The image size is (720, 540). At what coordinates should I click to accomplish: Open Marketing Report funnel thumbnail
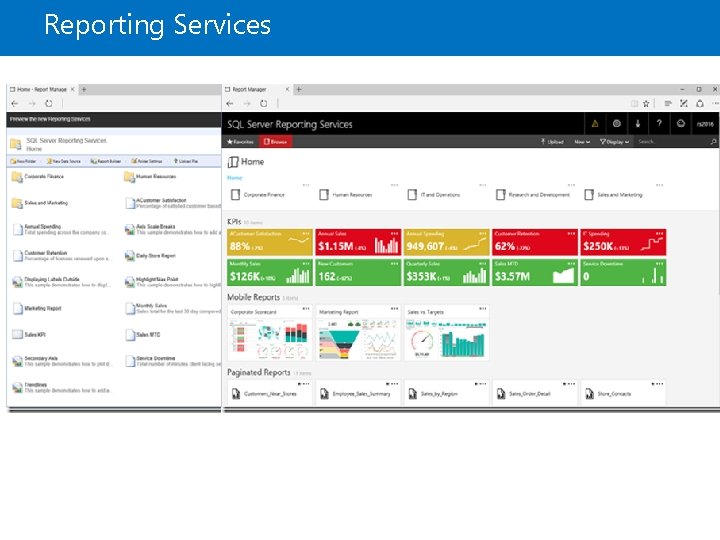click(x=358, y=339)
